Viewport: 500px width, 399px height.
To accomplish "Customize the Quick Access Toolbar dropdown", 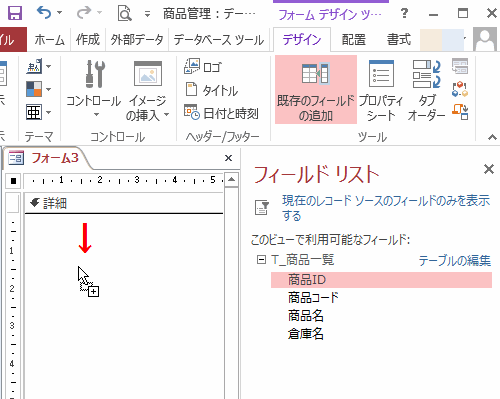I will (147, 14).
